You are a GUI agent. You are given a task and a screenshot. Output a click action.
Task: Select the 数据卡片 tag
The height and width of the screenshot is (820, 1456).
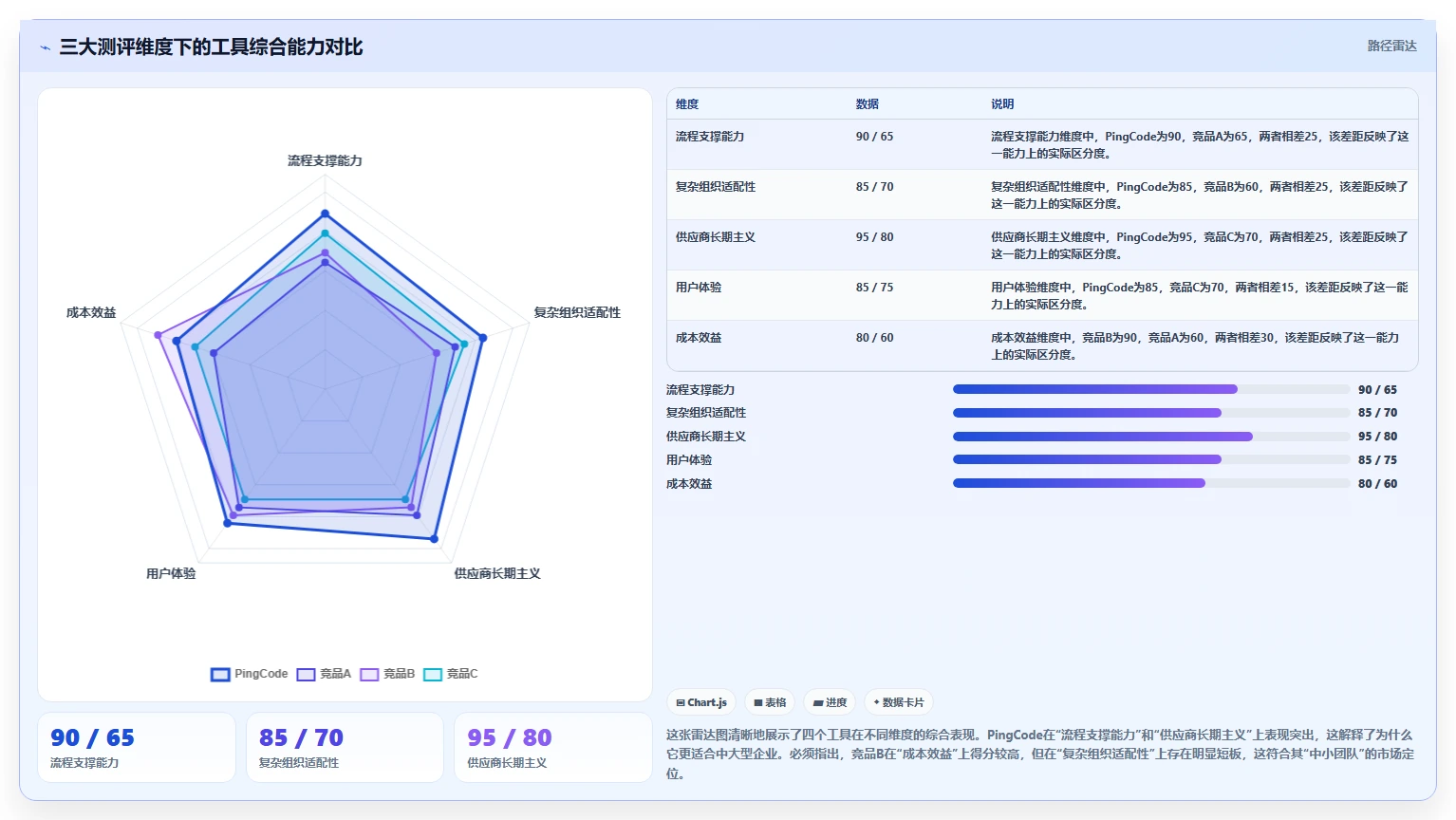[x=899, y=702]
